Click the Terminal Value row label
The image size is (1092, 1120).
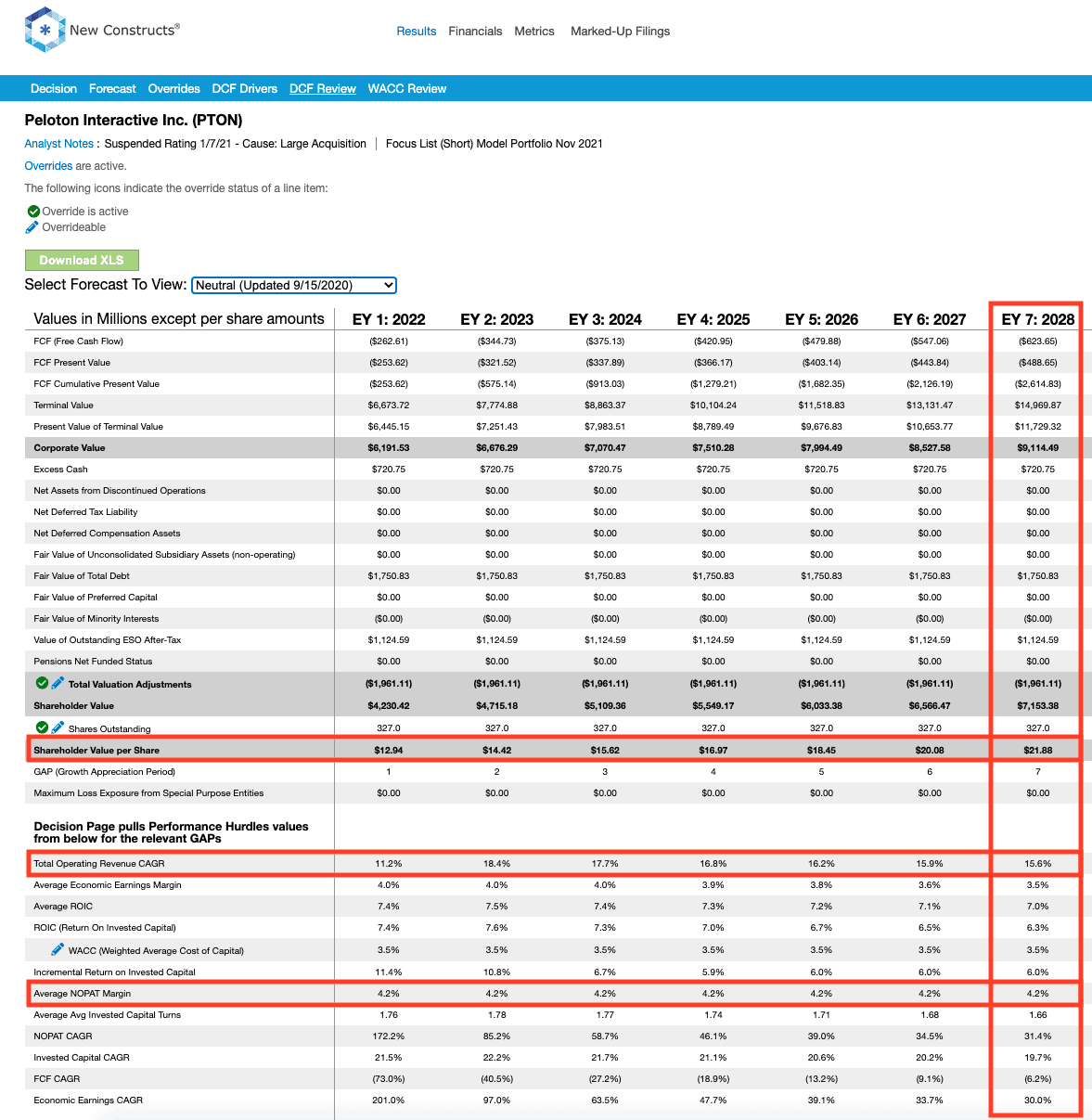pyautogui.click(x=63, y=406)
